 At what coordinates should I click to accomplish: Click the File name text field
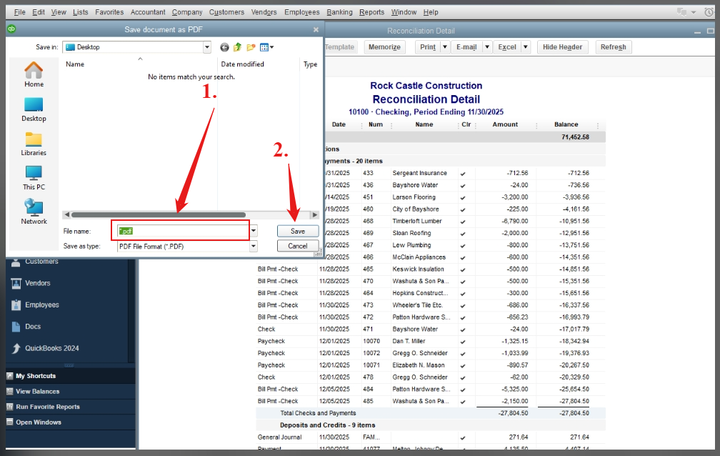coord(180,231)
